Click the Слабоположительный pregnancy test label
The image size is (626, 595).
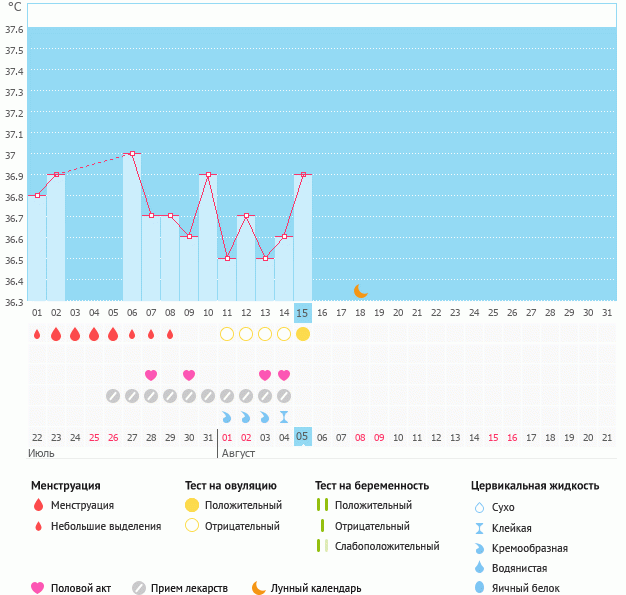(387, 546)
